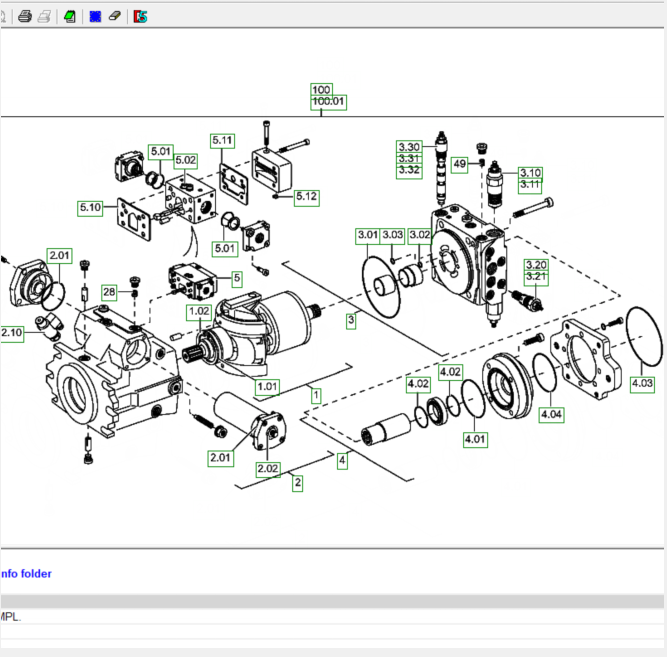
Task: Select part callout 100 at diagram top
Action: [x=321, y=90]
